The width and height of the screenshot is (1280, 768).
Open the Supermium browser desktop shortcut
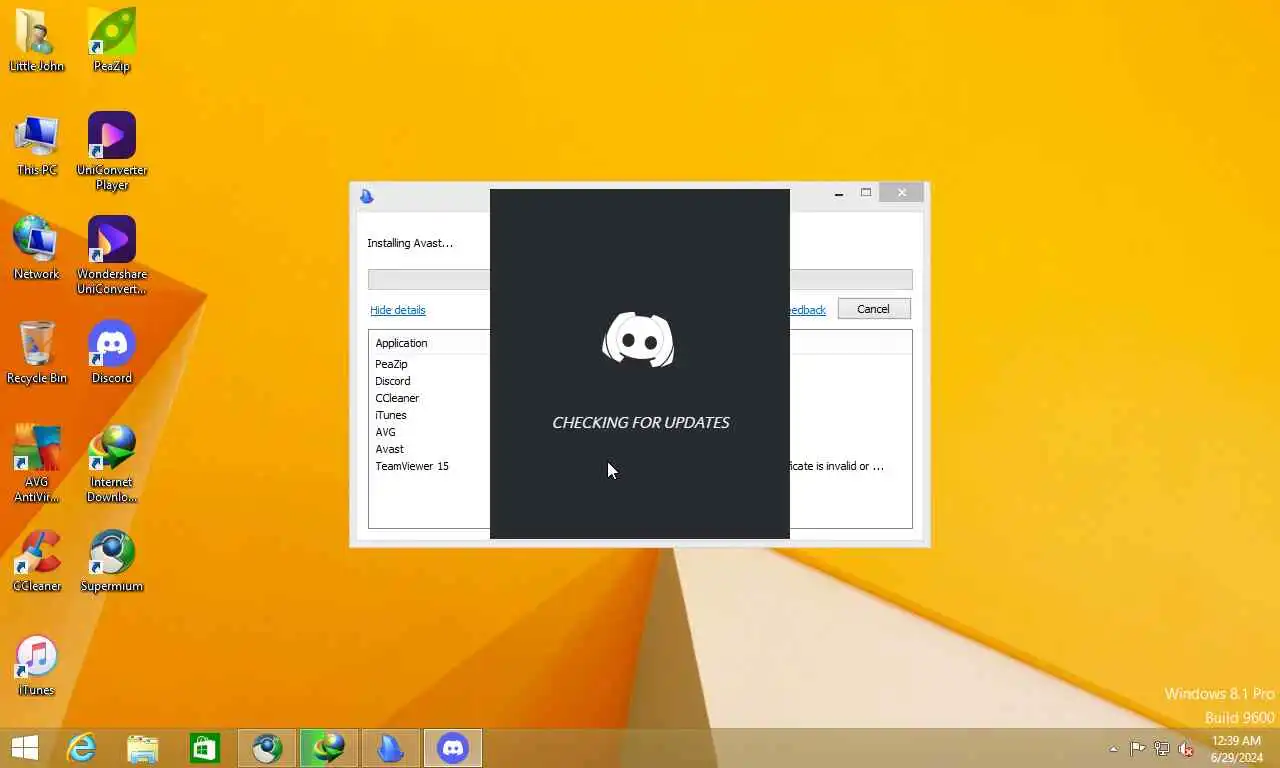[112, 560]
